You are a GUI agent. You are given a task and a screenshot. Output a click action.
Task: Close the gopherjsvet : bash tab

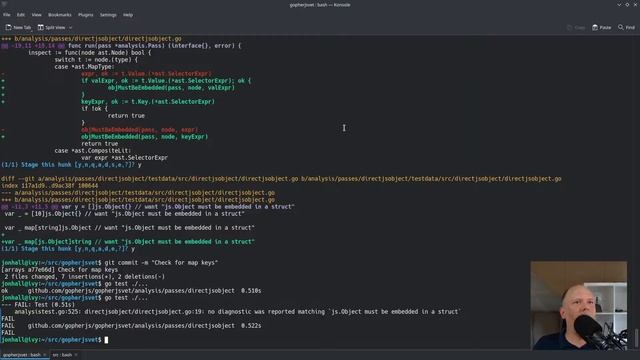(44, 355)
